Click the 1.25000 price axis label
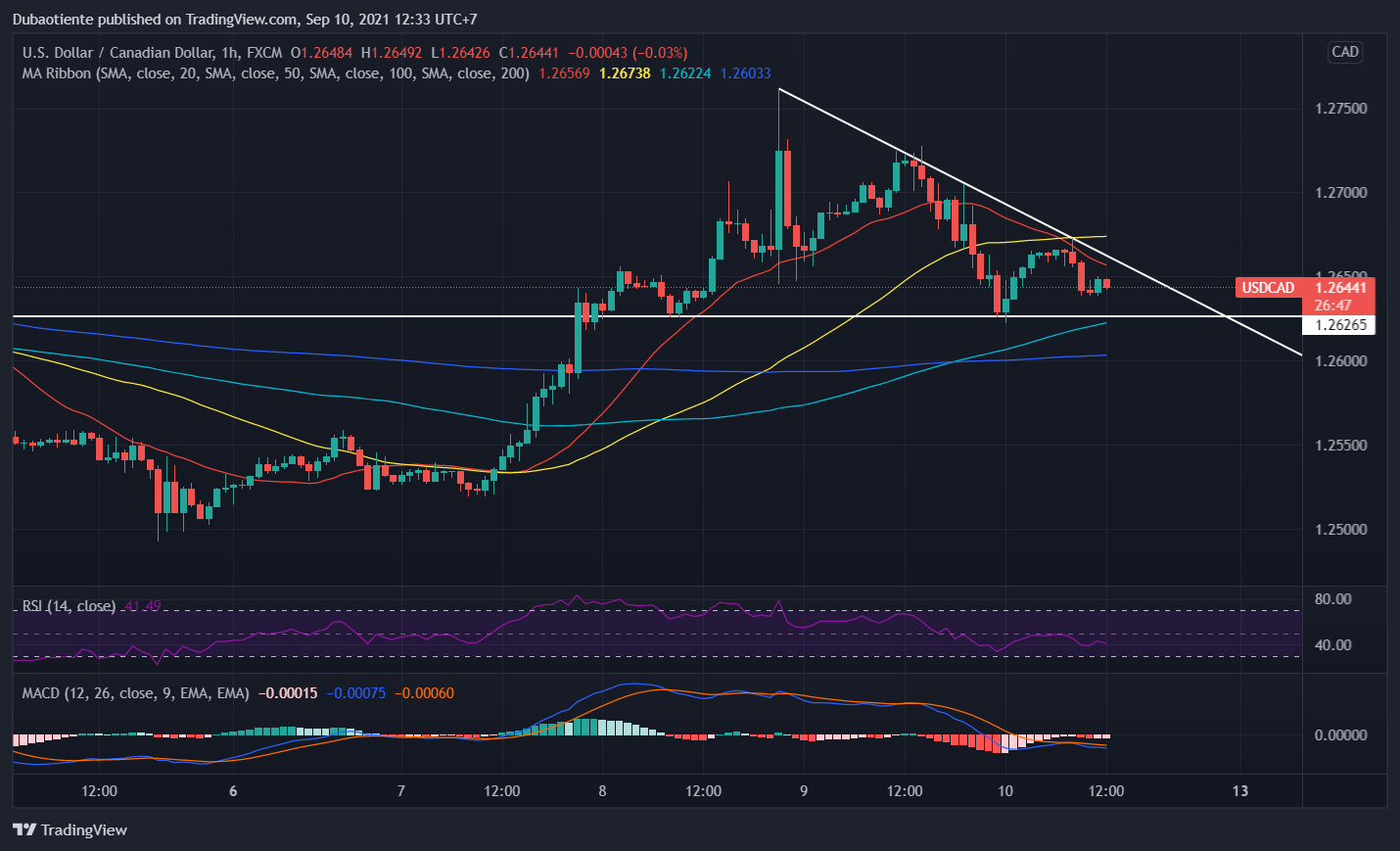 coord(1340,530)
